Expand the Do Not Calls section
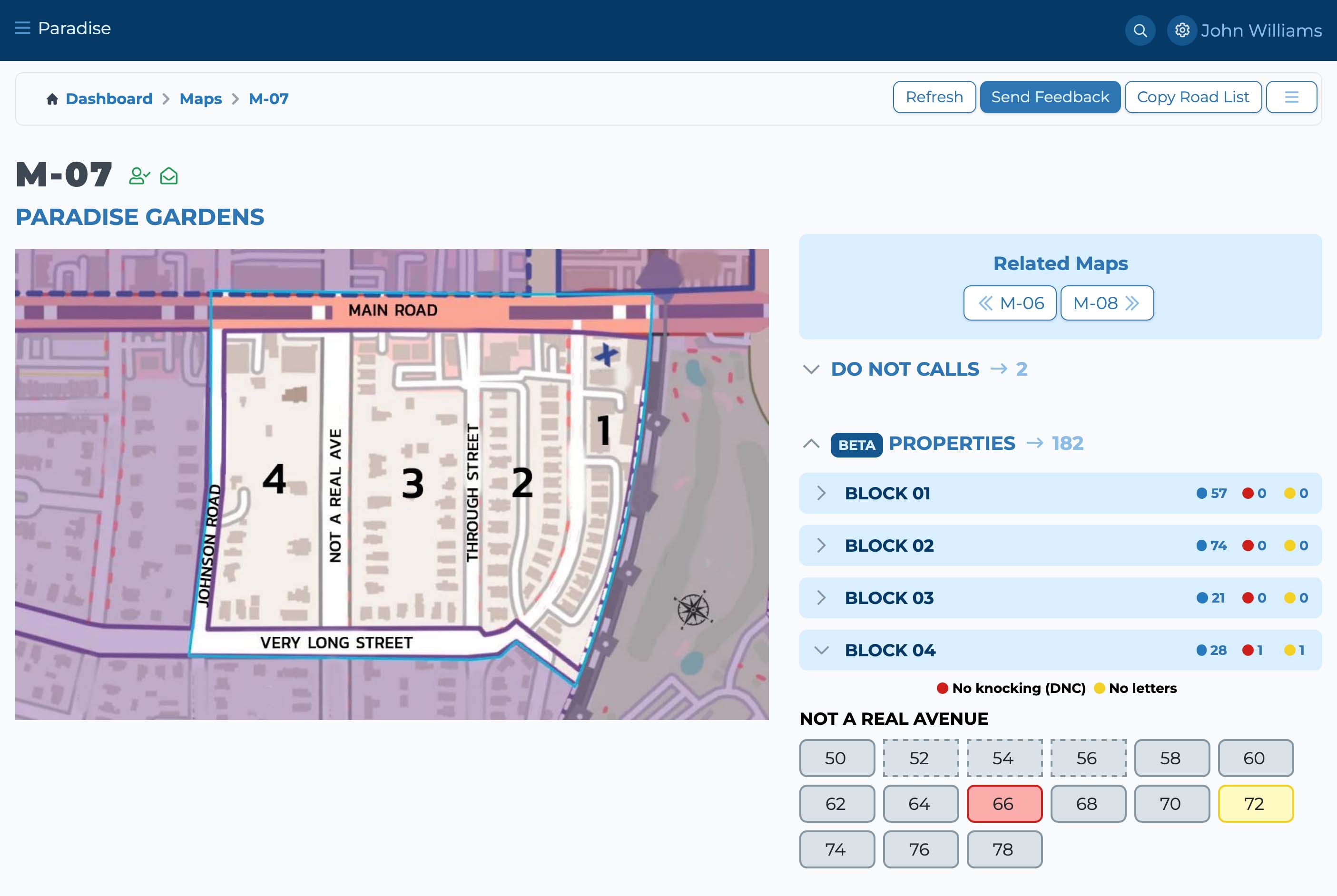 point(811,369)
